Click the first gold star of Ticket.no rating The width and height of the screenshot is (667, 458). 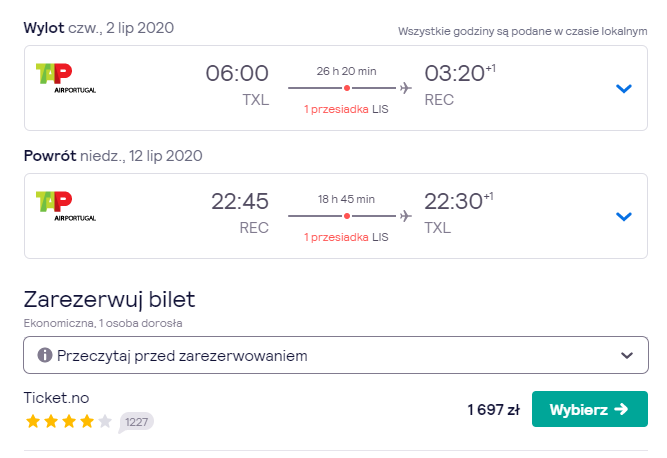click(x=33, y=421)
